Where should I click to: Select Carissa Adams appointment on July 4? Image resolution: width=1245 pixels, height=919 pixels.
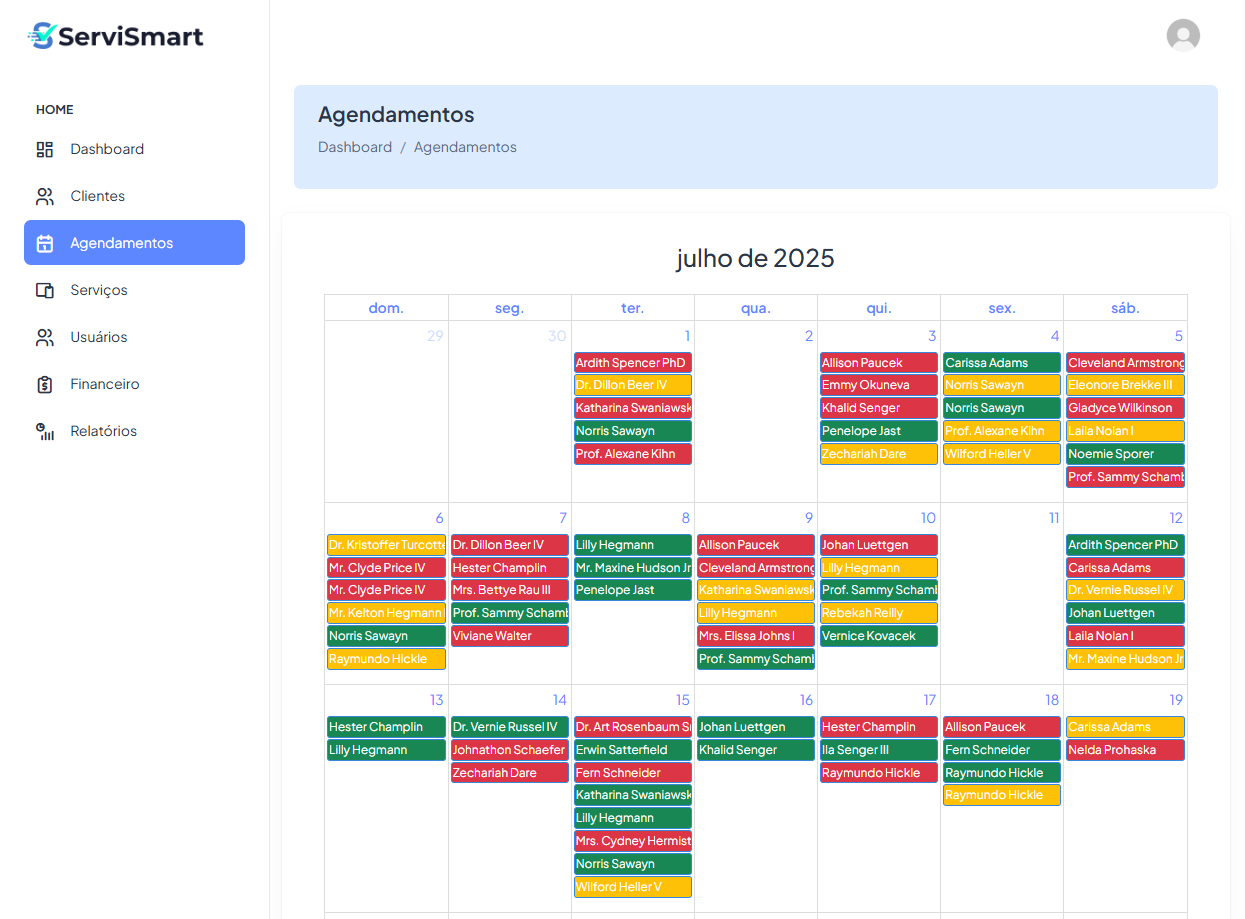tap(1001, 362)
